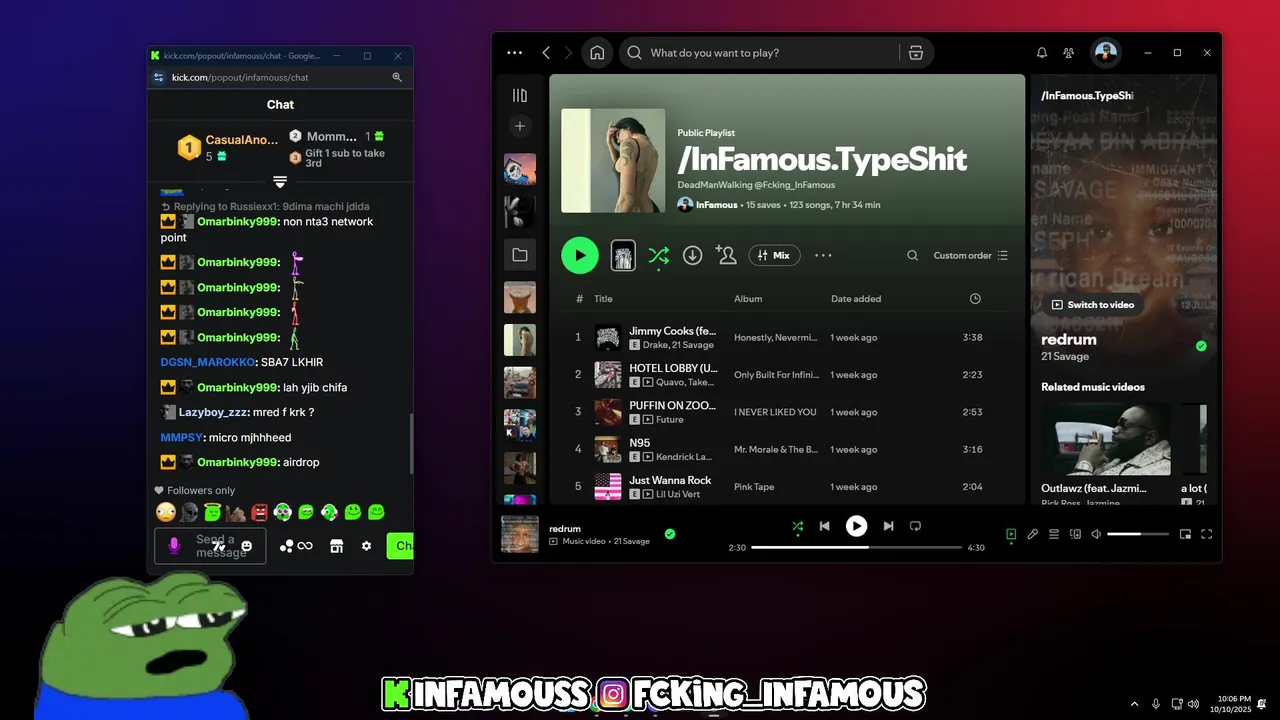Screen dimensions: 1280x720
Task: Skip to next track
Action: 888,526
